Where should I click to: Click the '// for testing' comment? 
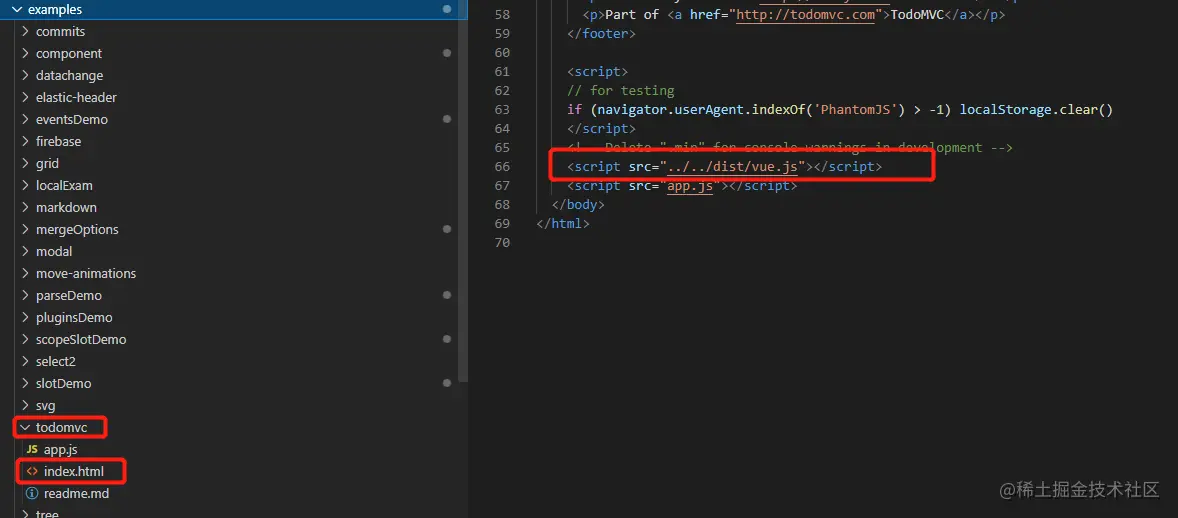621,90
